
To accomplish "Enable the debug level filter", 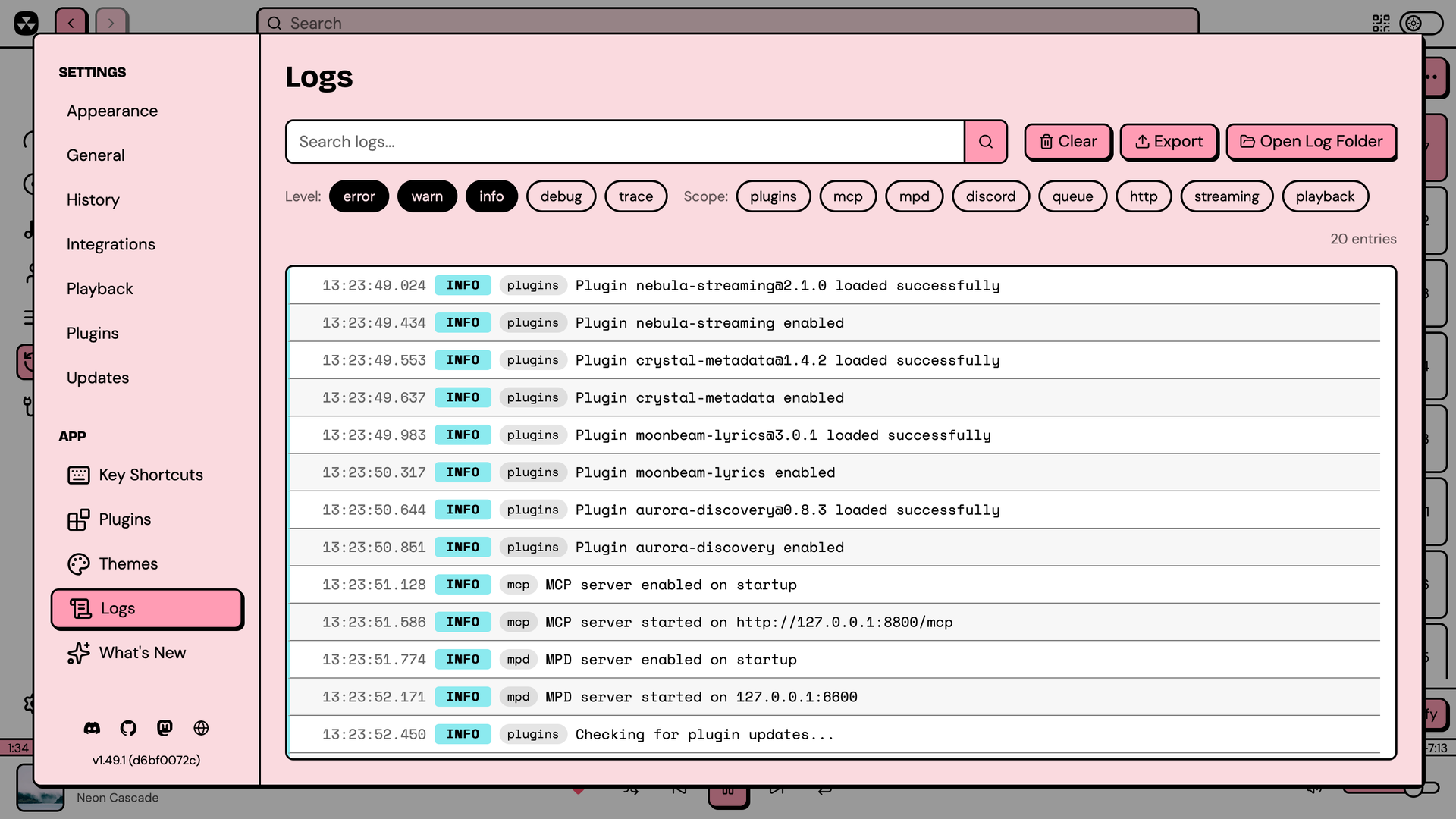I will [x=561, y=196].
